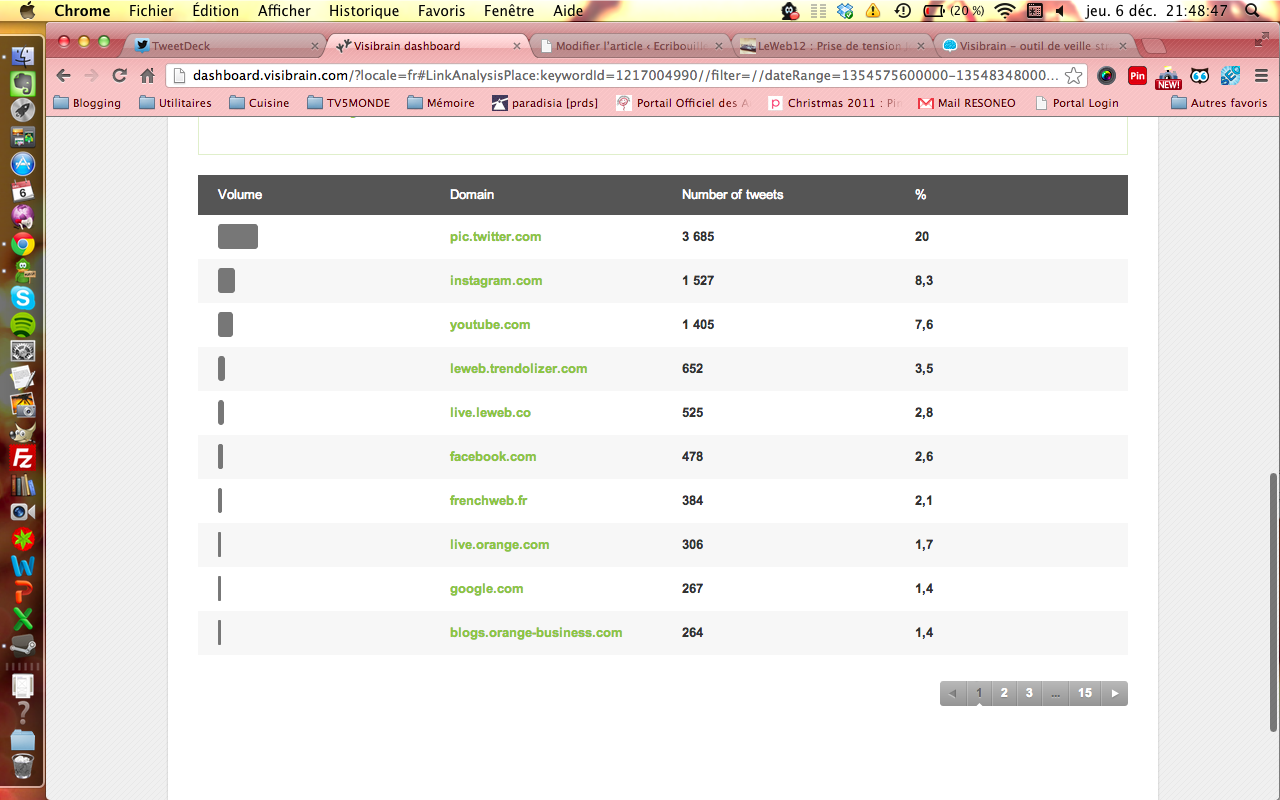This screenshot has height=800, width=1280.
Task: Go back with the browser back arrow
Action: coord(63,75)
